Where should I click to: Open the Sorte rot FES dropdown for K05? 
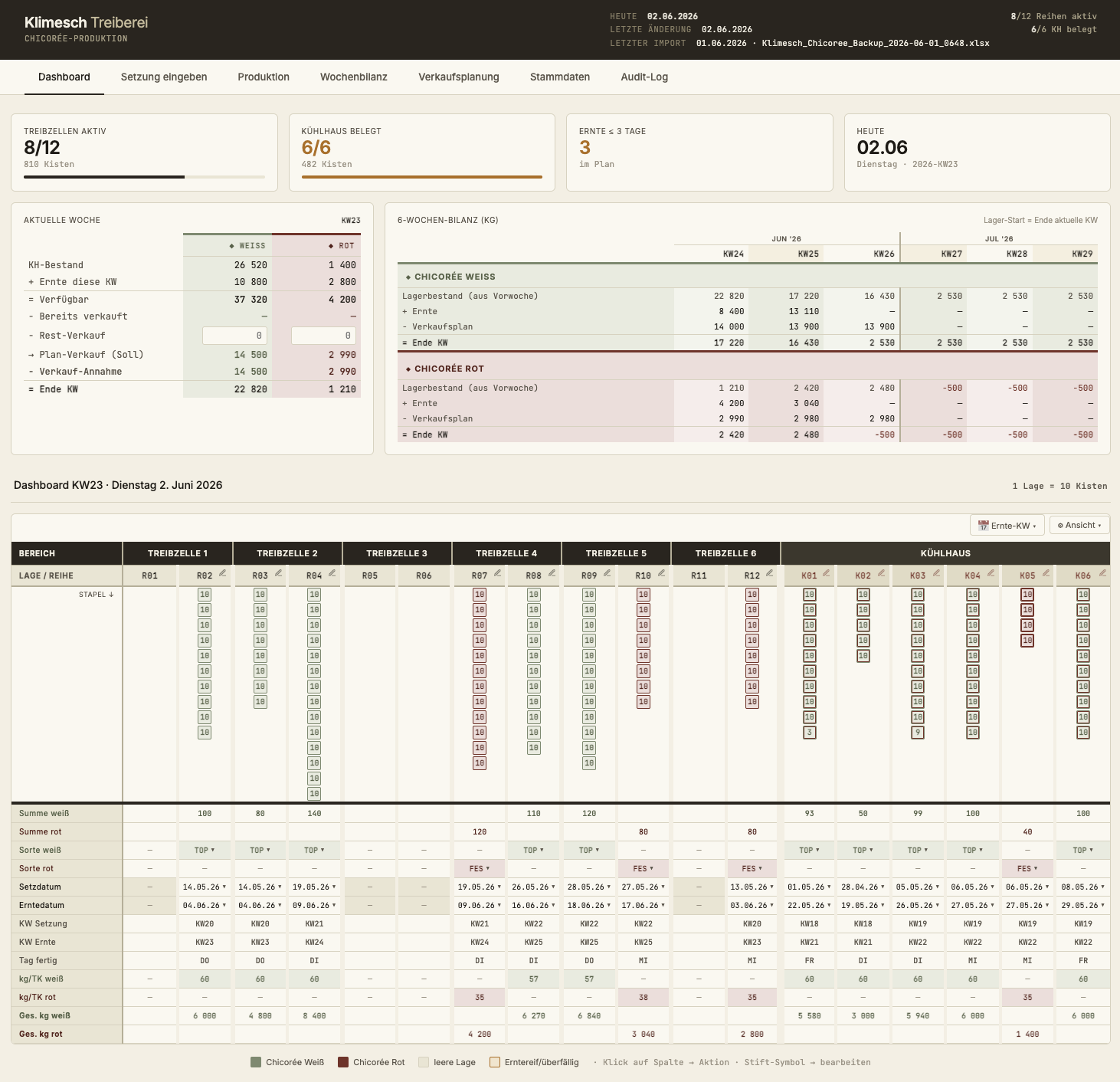pos(1027,868)
